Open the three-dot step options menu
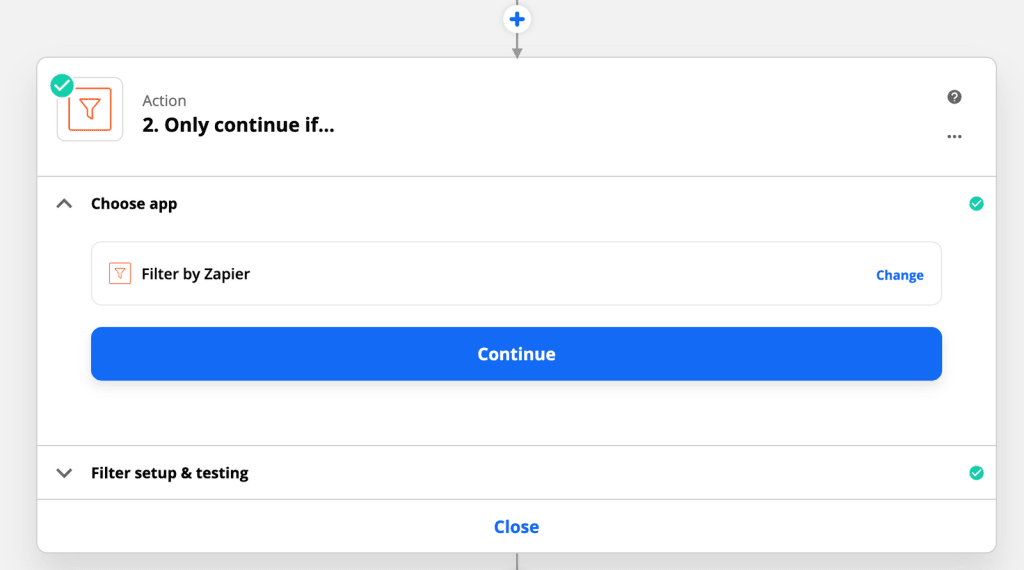 tap(954, 136)
